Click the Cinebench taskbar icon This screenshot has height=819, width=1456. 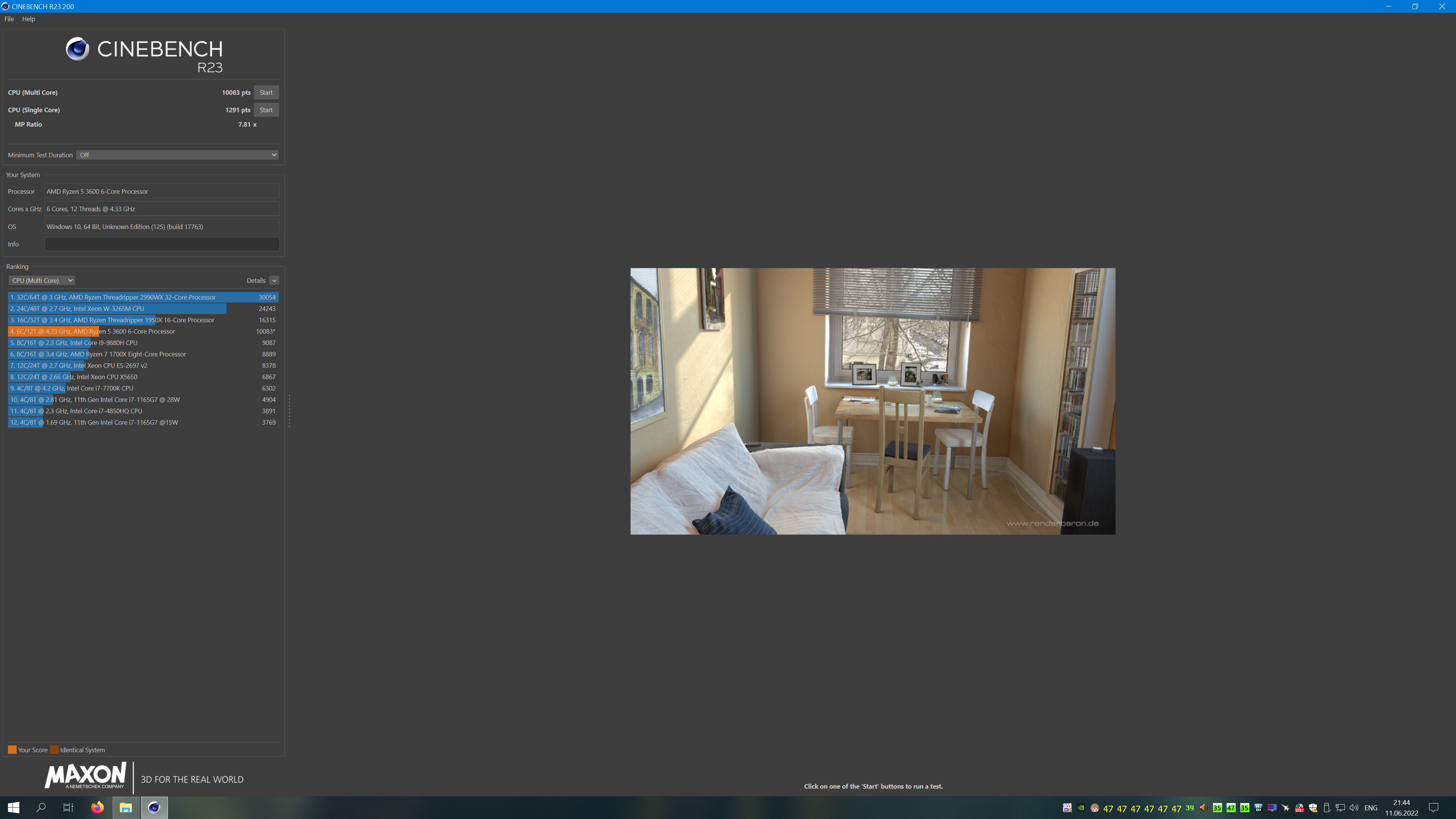pyautogui.click(x=154, y=808)
